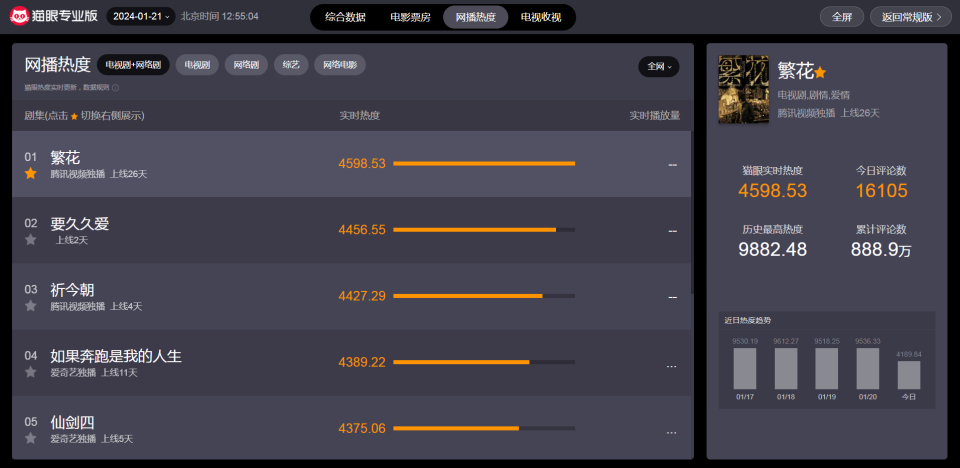Click the 仙剑四 heat progress bar
The width and height of the screenshot is (960, 468).
pyautogui.click(x=484, y=428)
